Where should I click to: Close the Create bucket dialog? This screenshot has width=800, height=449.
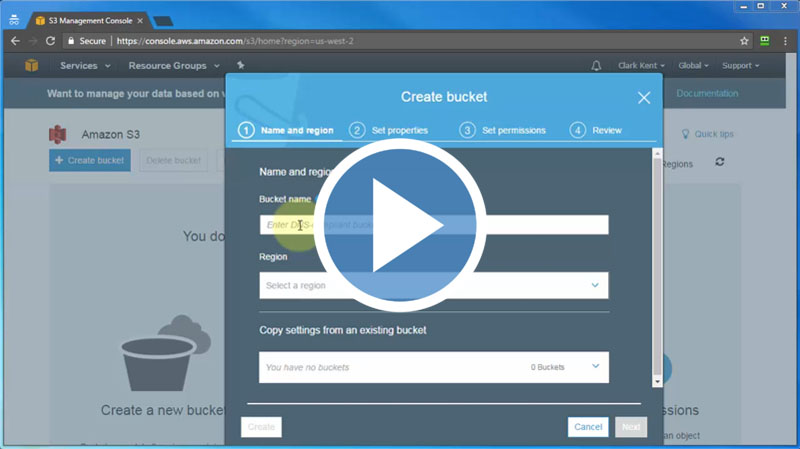coord(644,98)
